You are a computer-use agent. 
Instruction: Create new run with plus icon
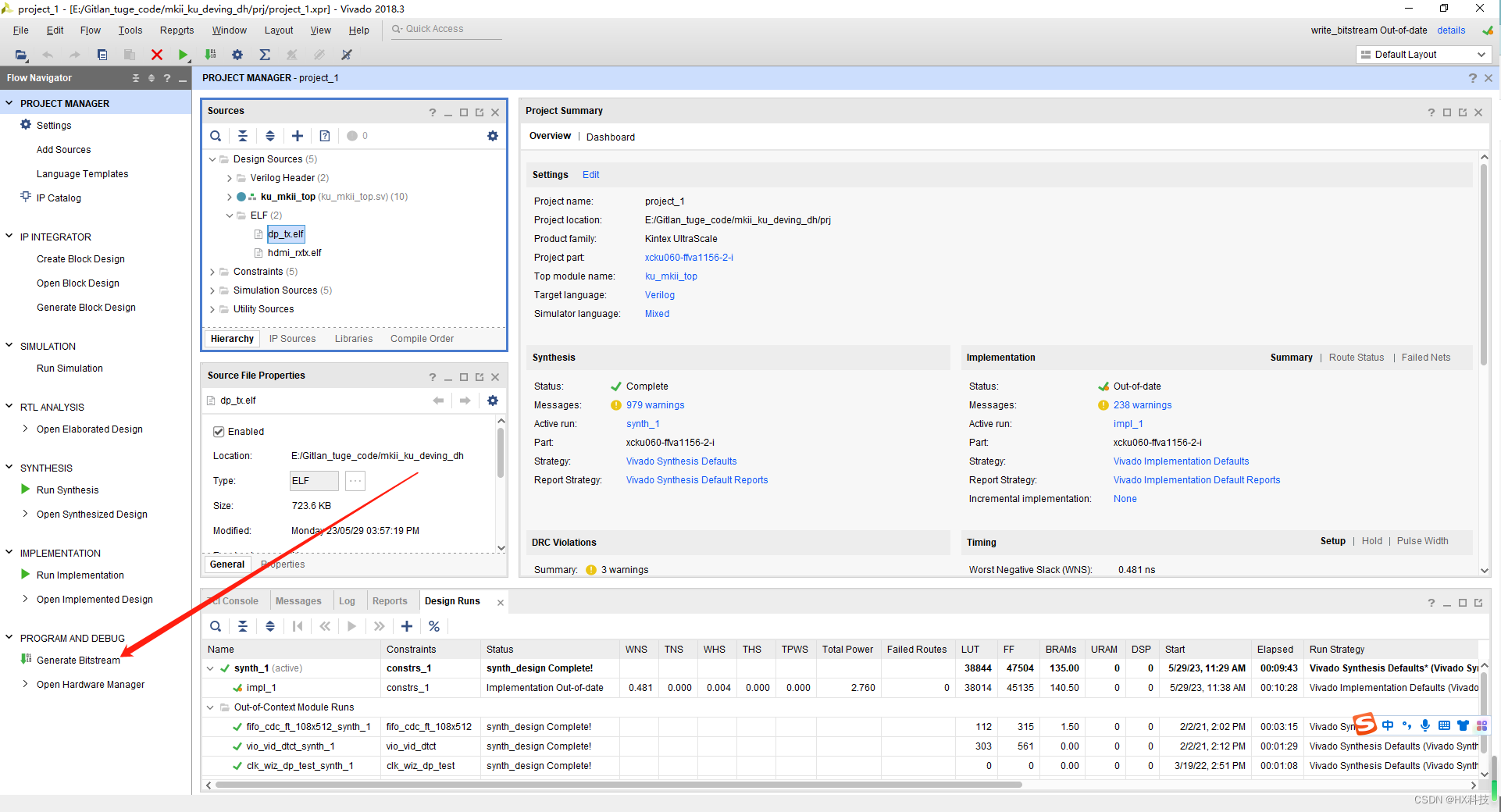[407, 626]
